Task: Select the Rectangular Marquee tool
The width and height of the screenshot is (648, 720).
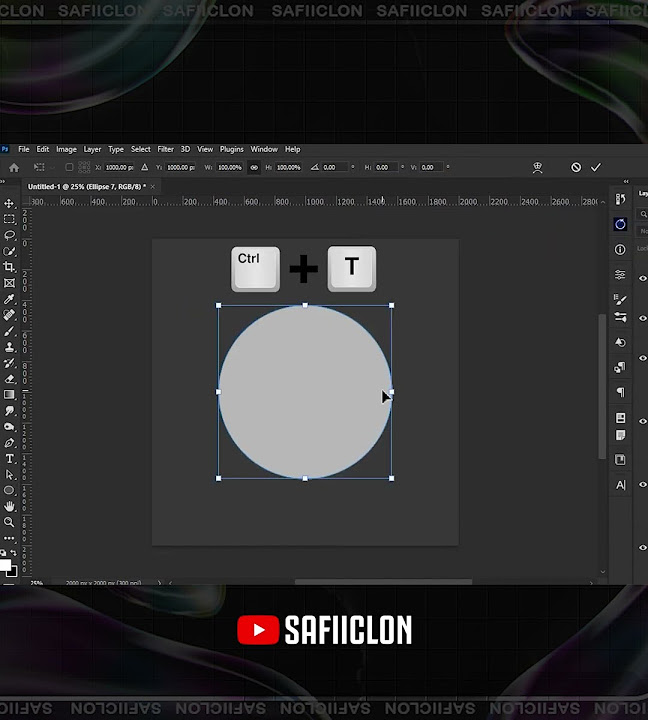Action: pos(9,219)
